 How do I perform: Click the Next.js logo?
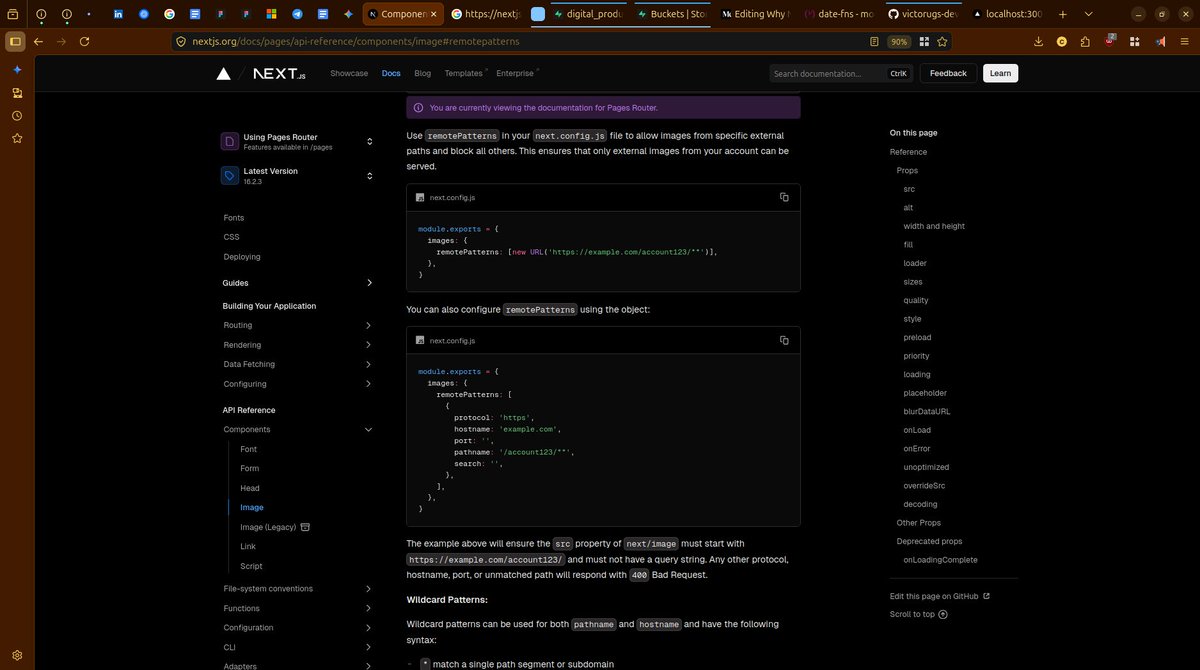coord(279,73)
